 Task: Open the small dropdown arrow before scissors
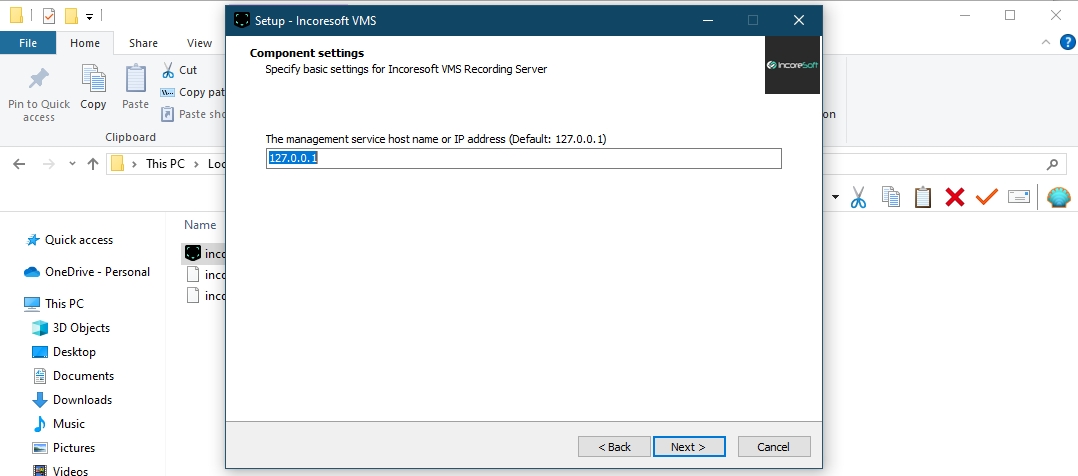(835, 197)
